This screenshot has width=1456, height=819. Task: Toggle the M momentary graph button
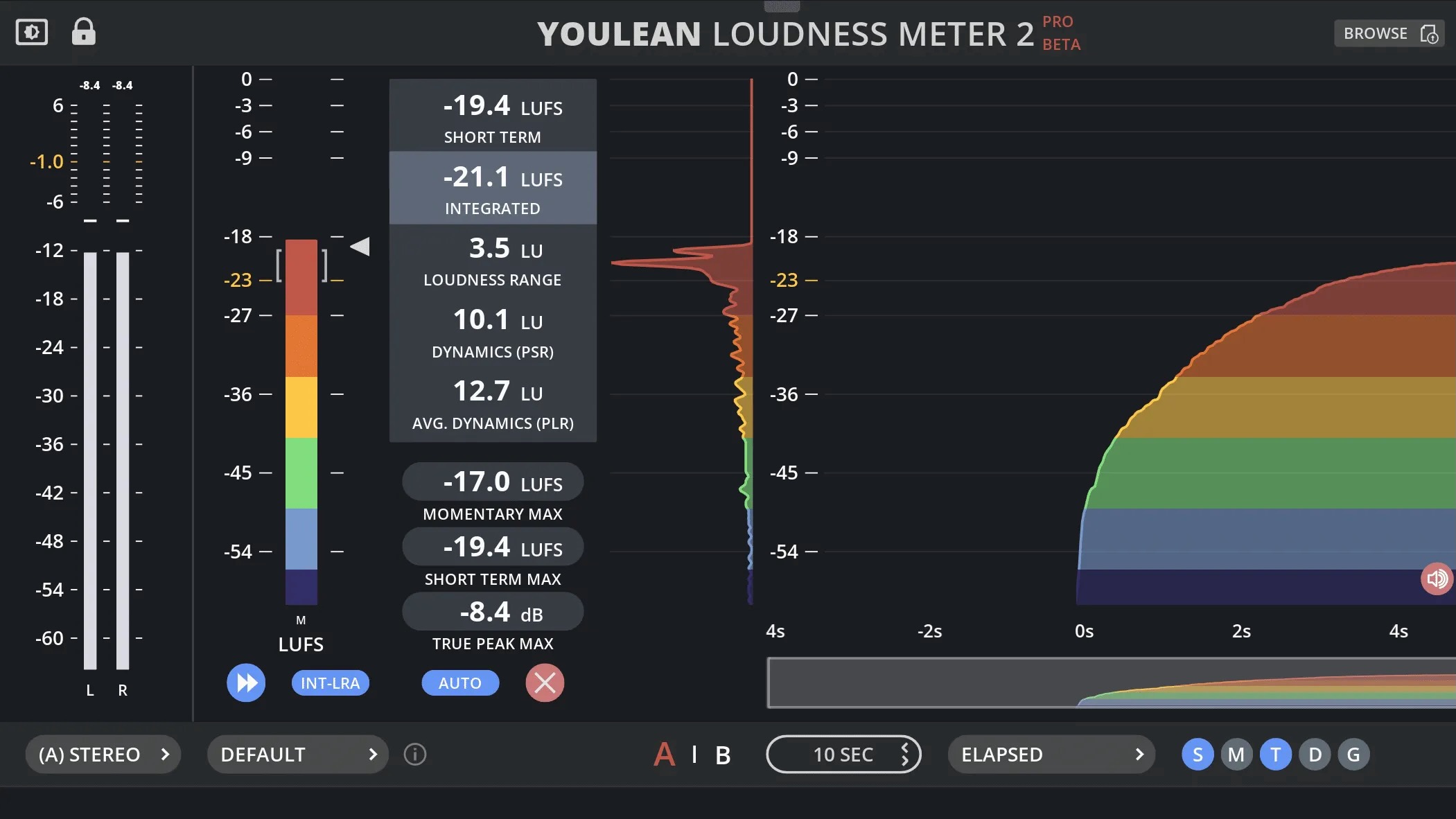1236,754
